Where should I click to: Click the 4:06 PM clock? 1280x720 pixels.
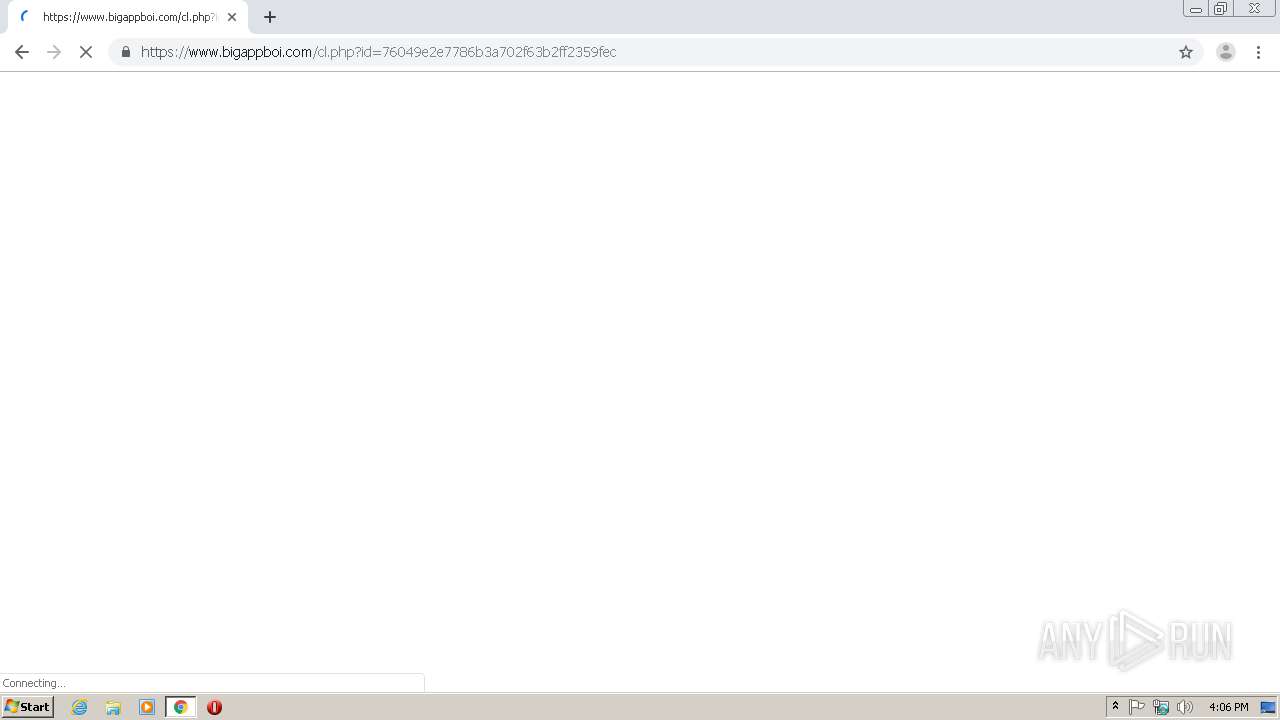(1228, 707)
